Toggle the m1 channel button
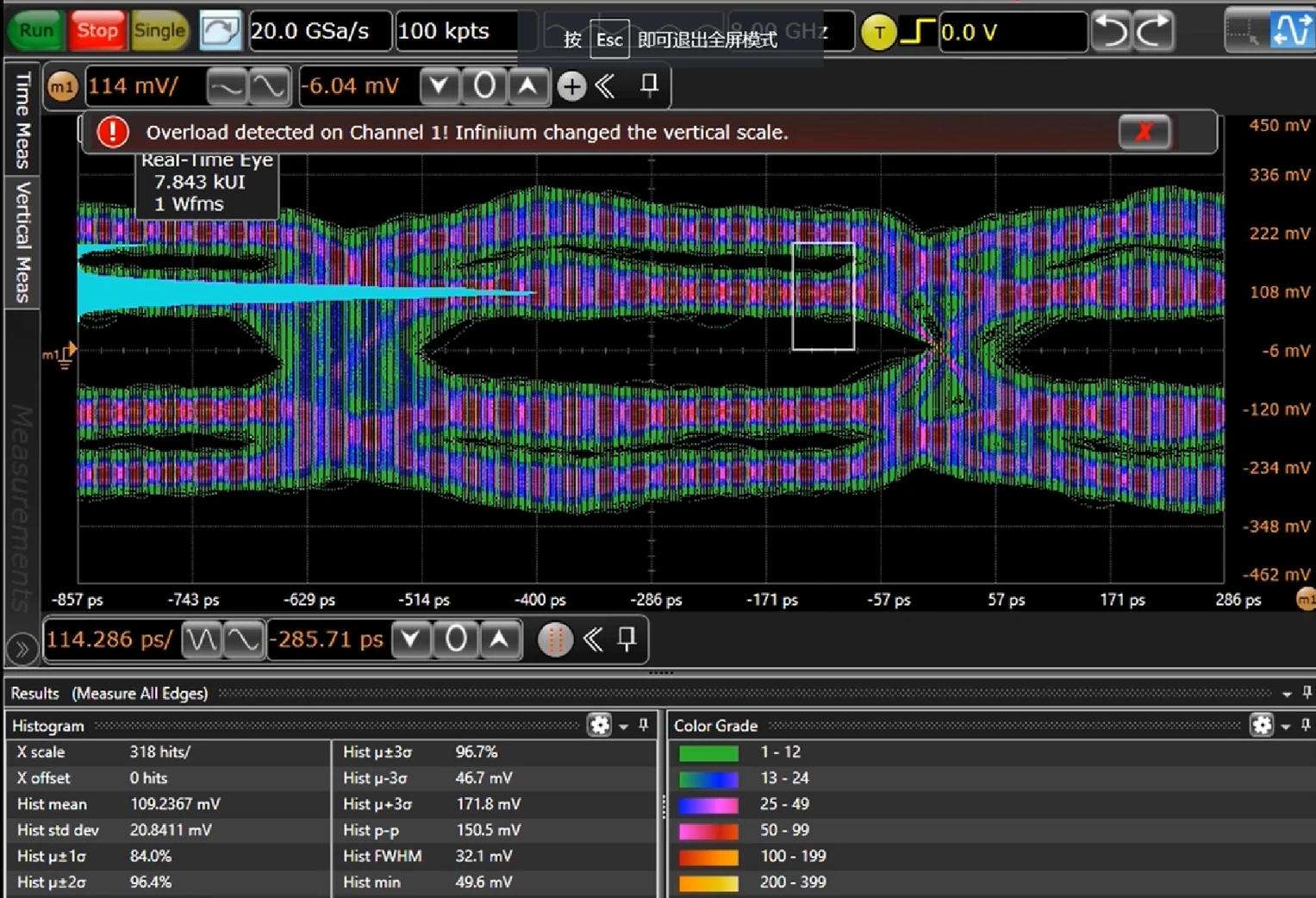The image size is (1316, 898). (62, 86)
